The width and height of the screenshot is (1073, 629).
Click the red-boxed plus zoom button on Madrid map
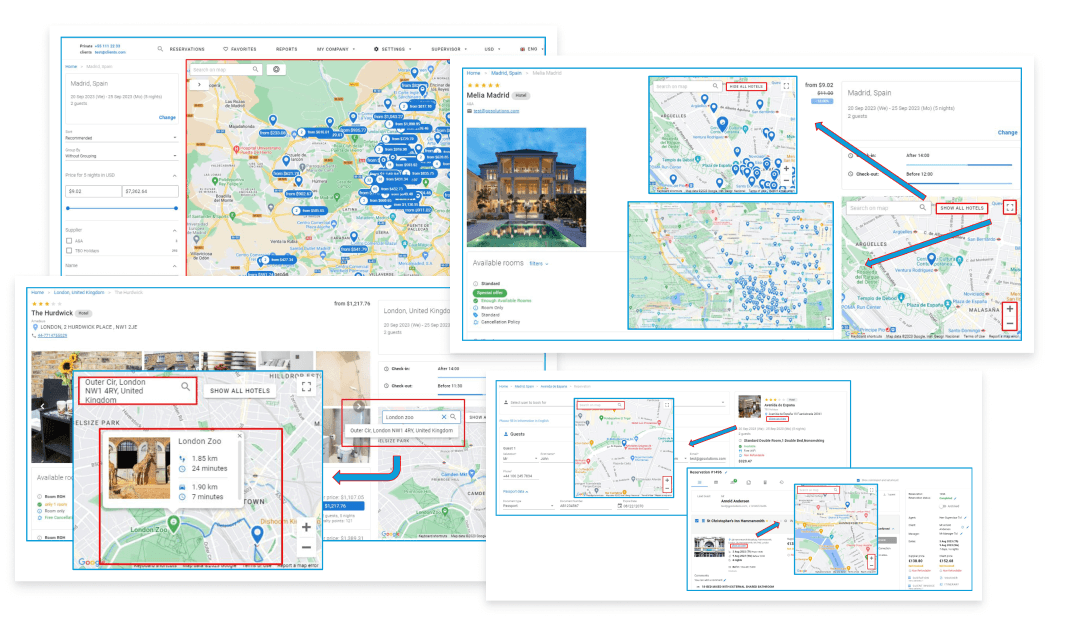(1010, 310)
